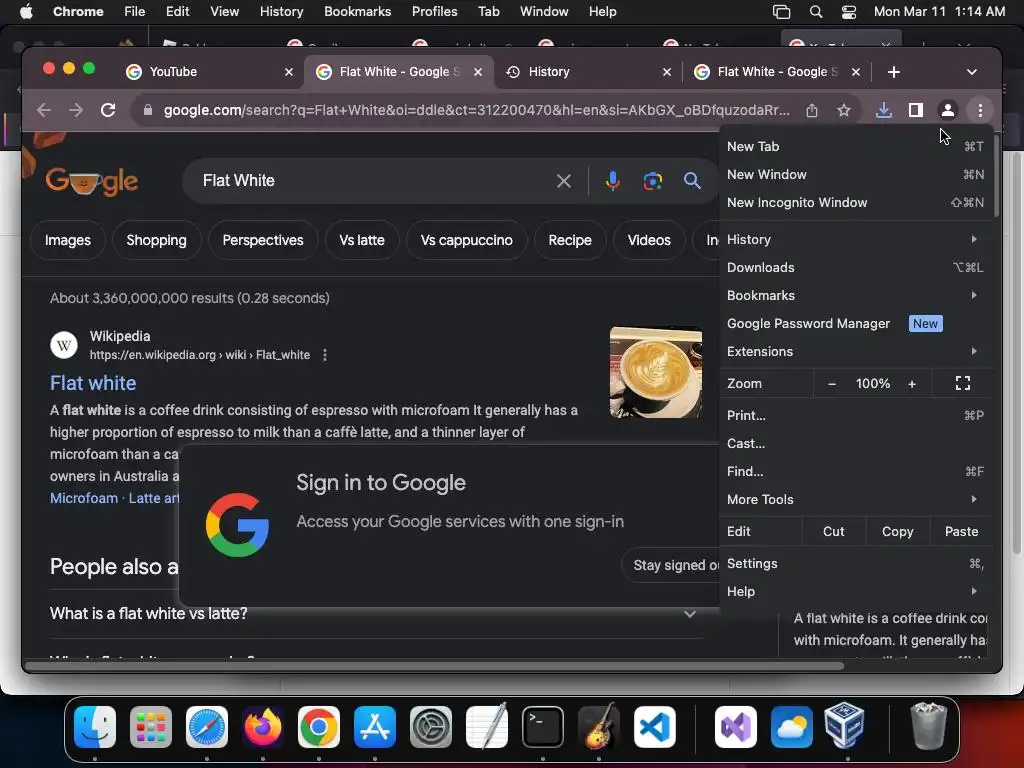Reload the current page
Viewport: 1024px width, 768px height.
click(x=108, y=110)
